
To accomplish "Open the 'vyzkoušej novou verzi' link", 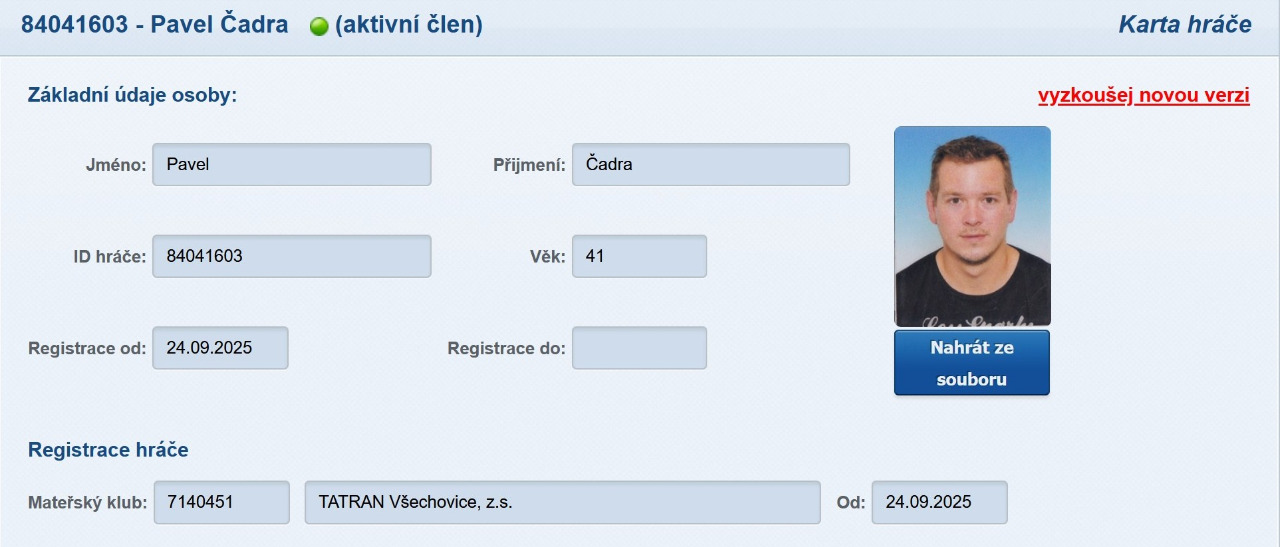I will click(1143, 96).
